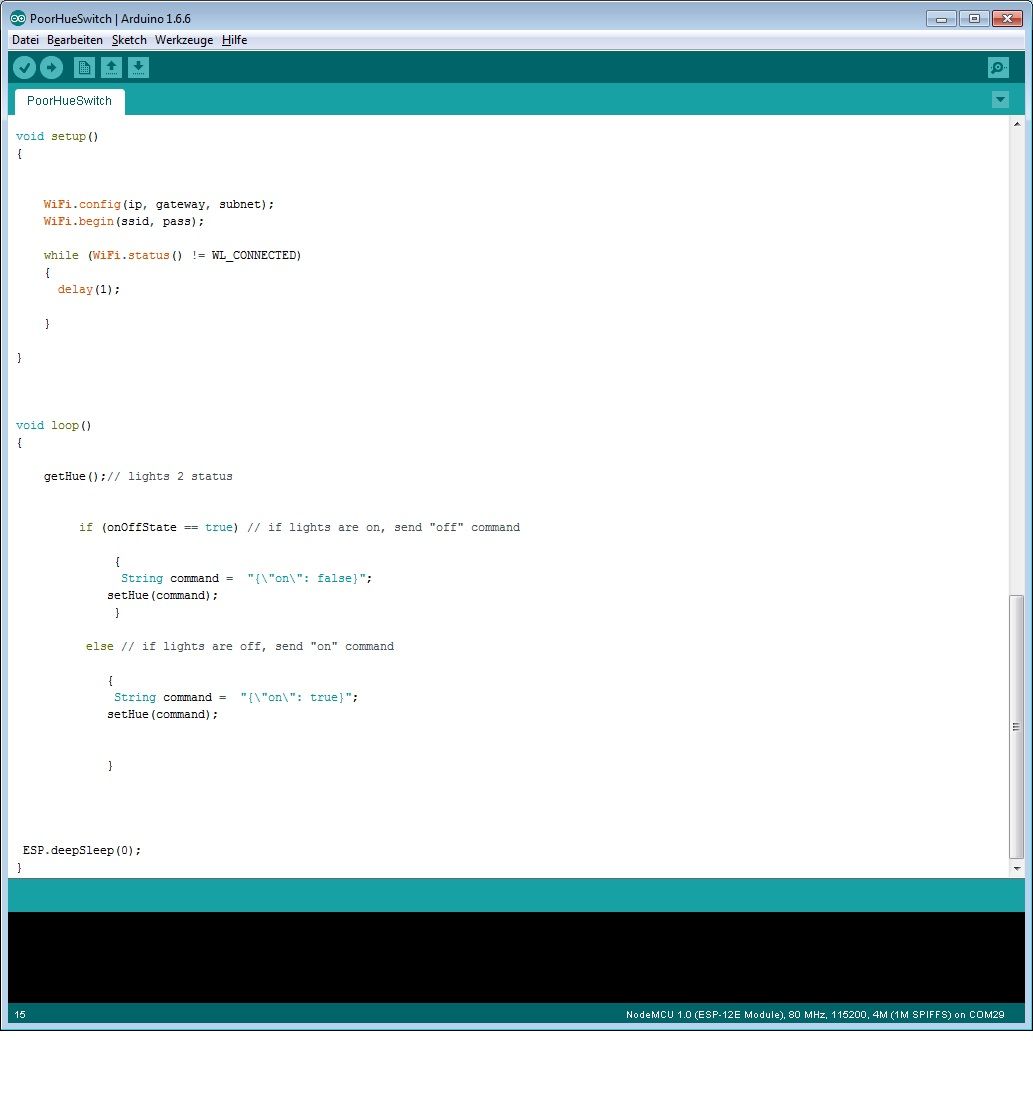Open the Serial Monitor magnifier icon

coord(999,68)
